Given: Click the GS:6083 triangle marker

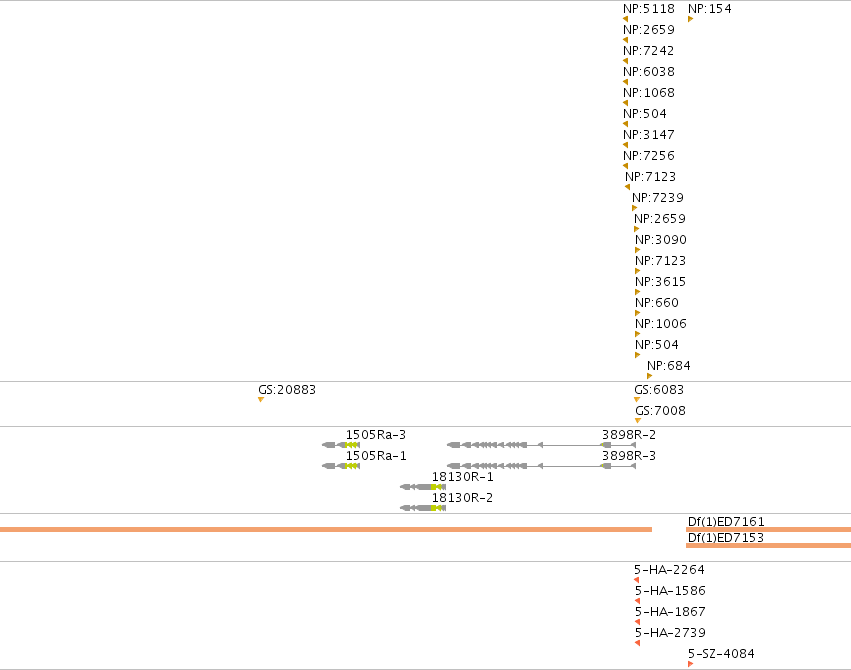Looking at the screenshot, I should [x=637, y=400].
